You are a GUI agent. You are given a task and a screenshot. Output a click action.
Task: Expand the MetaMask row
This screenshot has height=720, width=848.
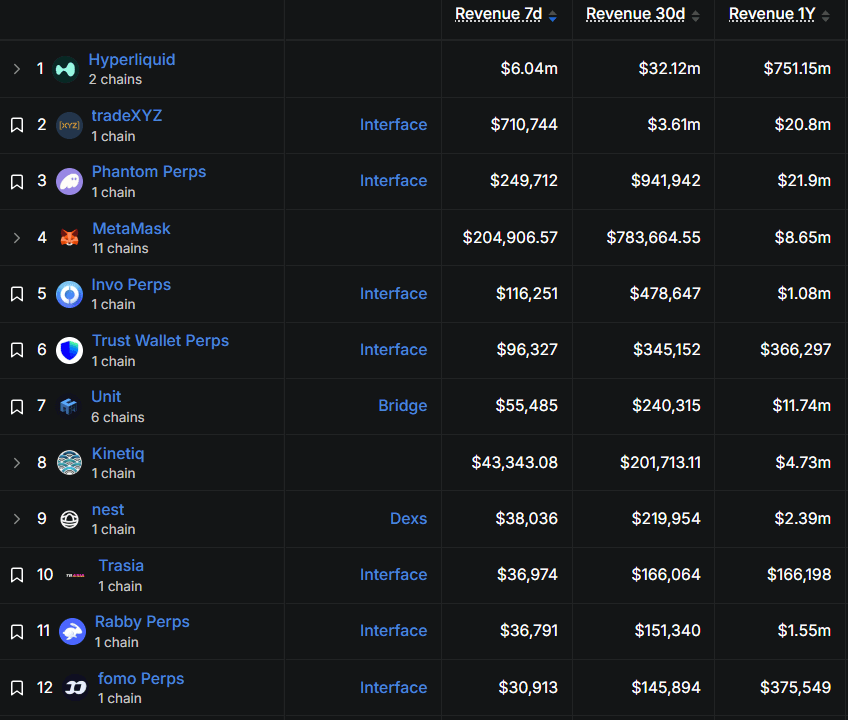point(17,237)
